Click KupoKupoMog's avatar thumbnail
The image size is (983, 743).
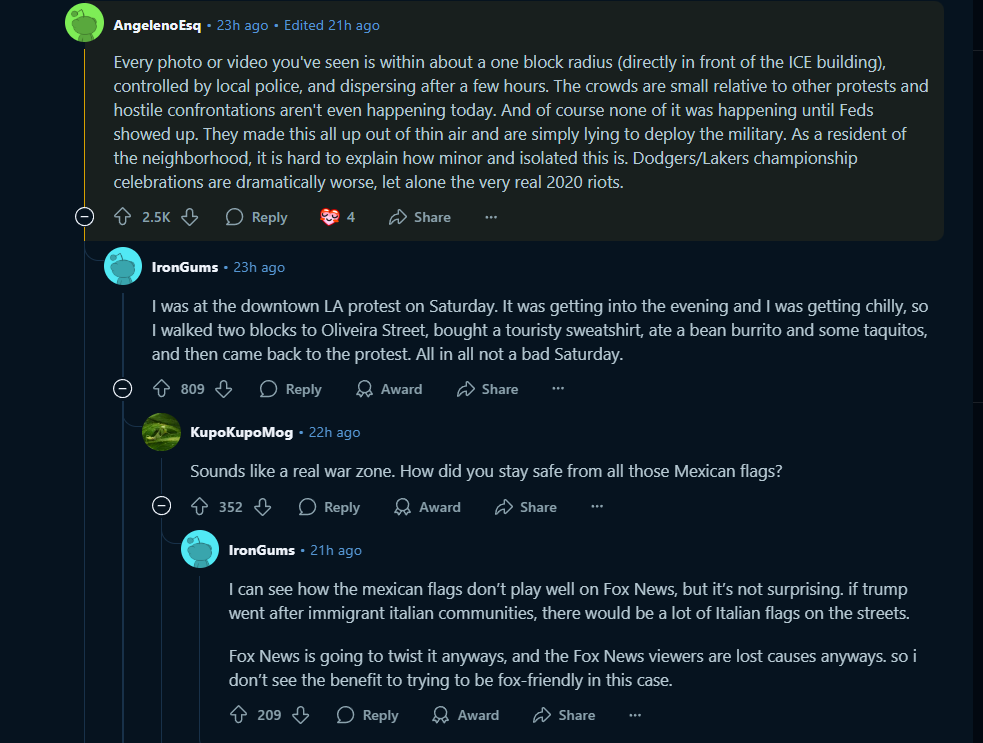tap(161, 432)
